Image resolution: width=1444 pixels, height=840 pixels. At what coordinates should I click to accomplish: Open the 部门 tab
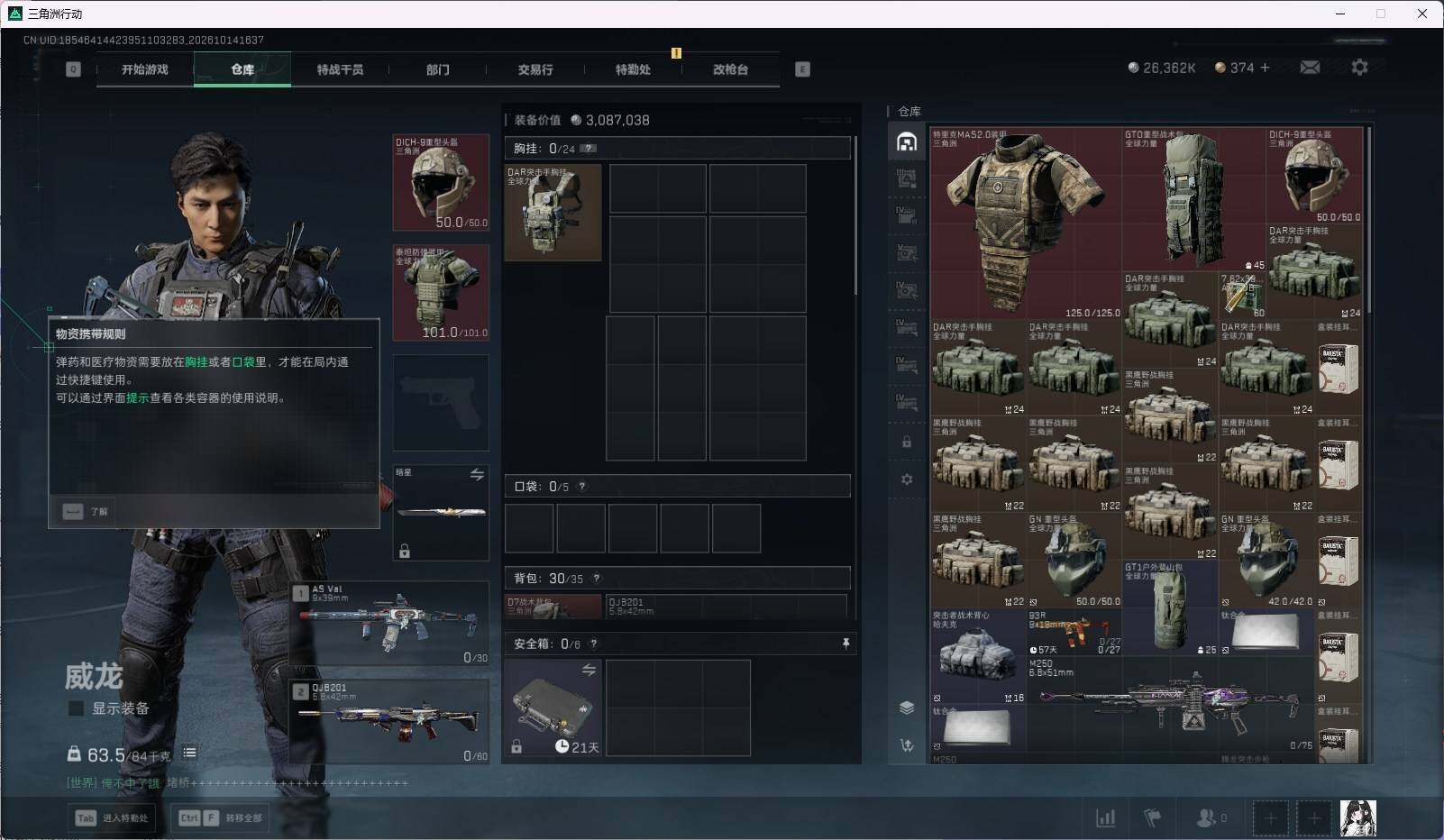(438, 69)
